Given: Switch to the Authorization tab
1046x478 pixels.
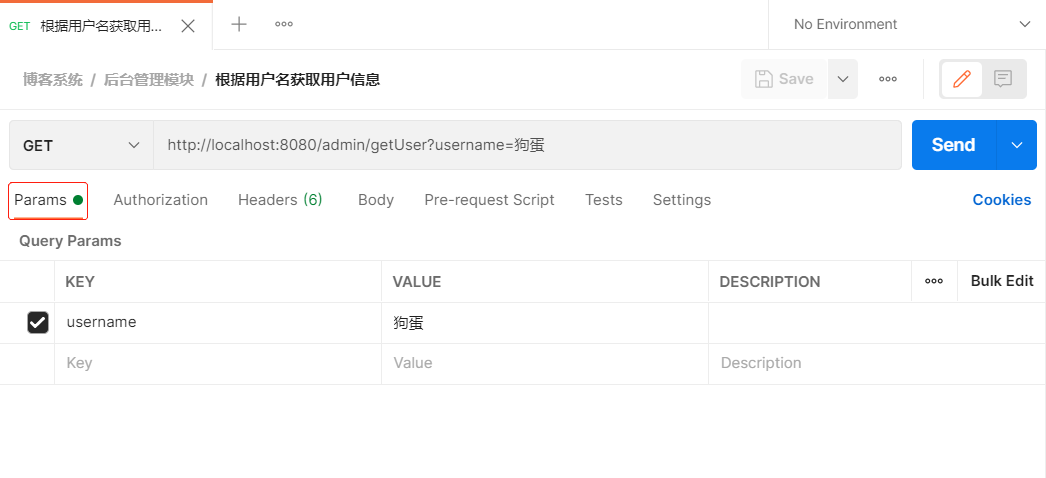Looking at the screenshot, I should (x=160, y=200).
